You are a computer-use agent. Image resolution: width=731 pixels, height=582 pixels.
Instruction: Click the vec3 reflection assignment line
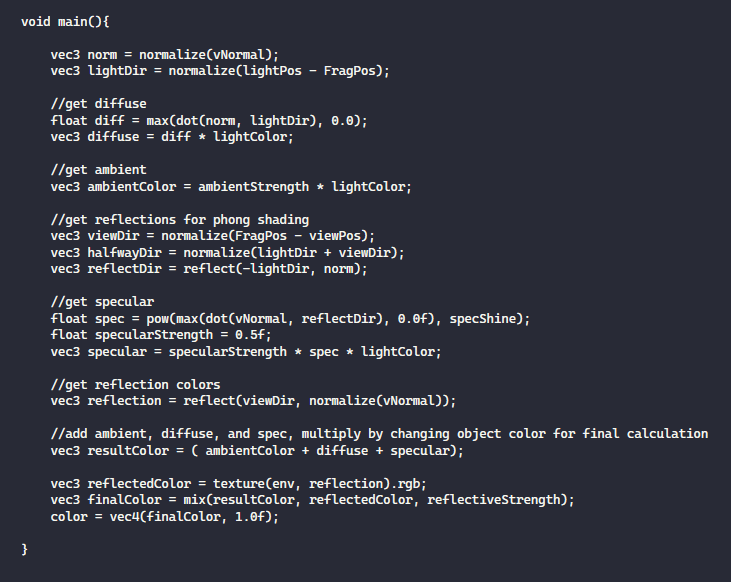click(x=253, y=401)
